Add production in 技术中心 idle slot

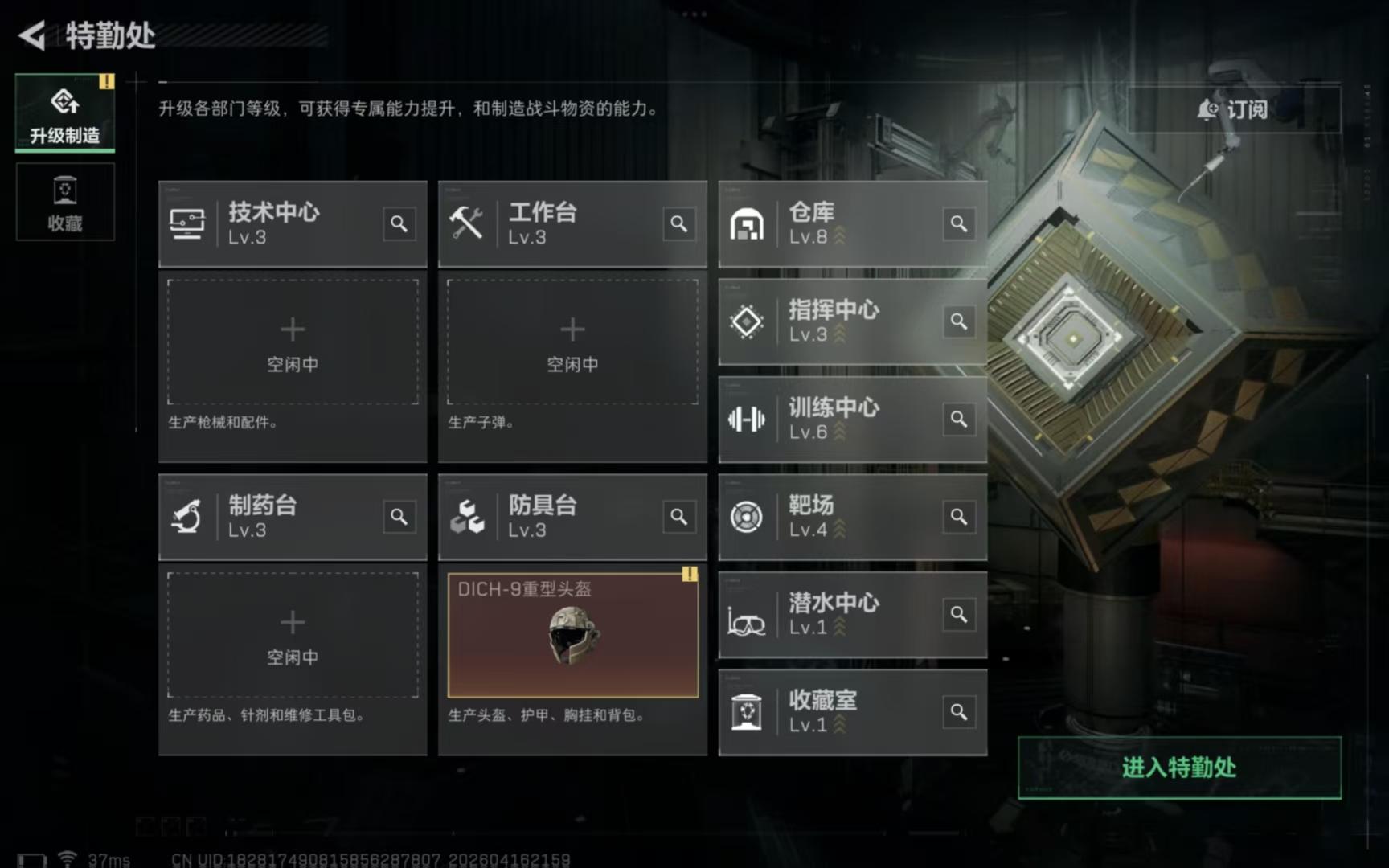[293, 342]
